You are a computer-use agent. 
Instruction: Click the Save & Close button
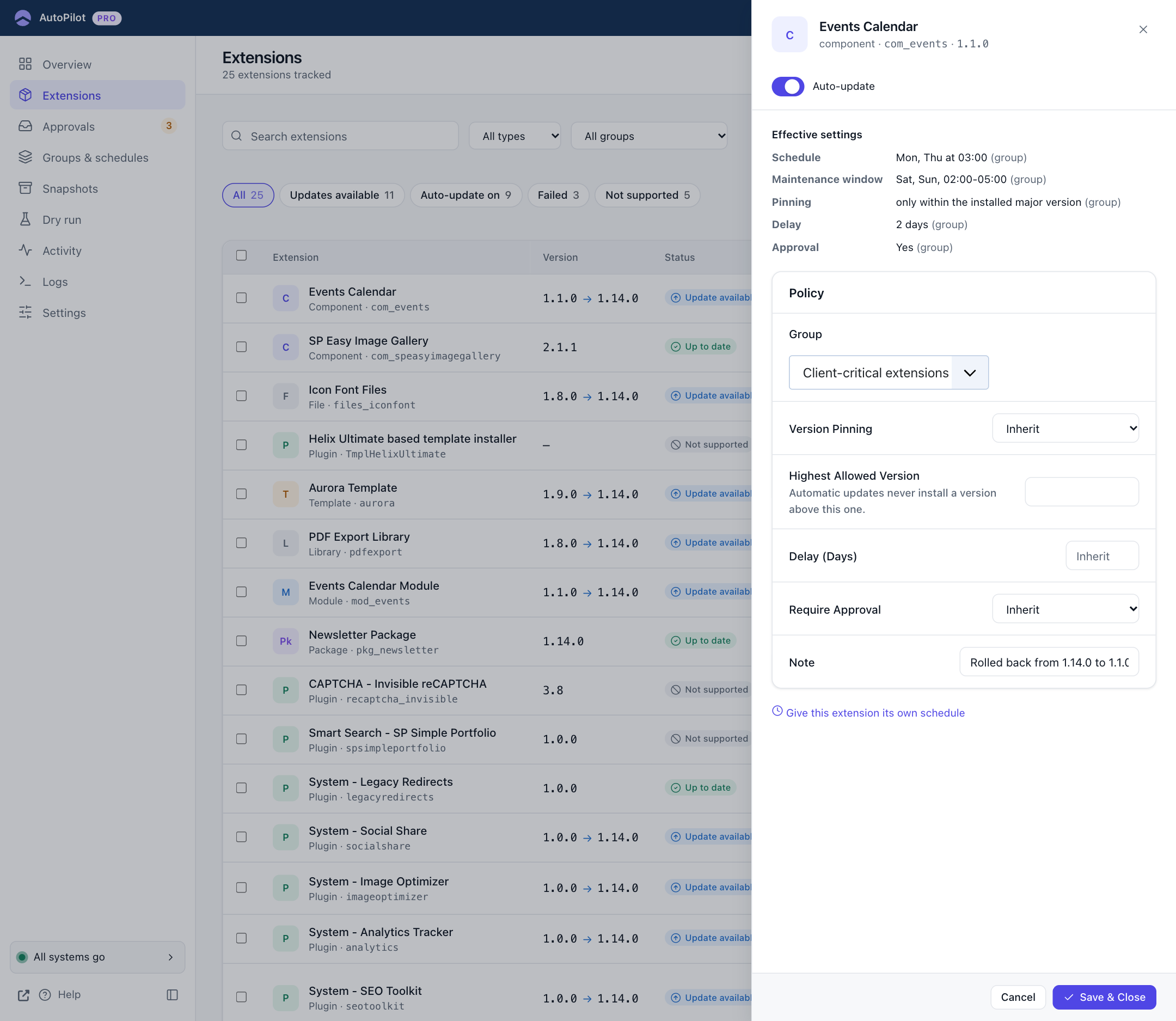click(x=1104, y=997)
